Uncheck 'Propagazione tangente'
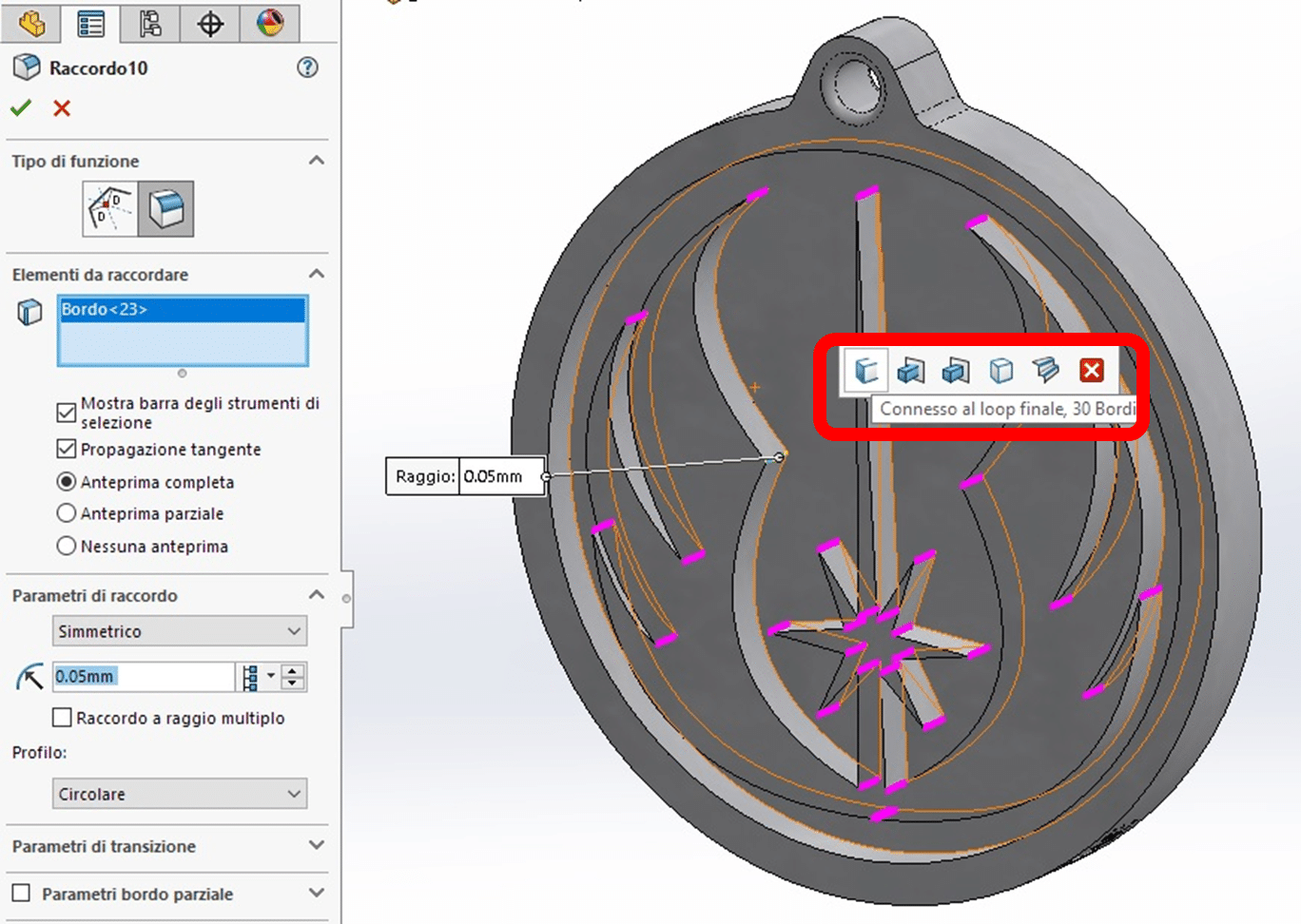The height and width of the screenshot is (924, 1301). pos(66,449)
